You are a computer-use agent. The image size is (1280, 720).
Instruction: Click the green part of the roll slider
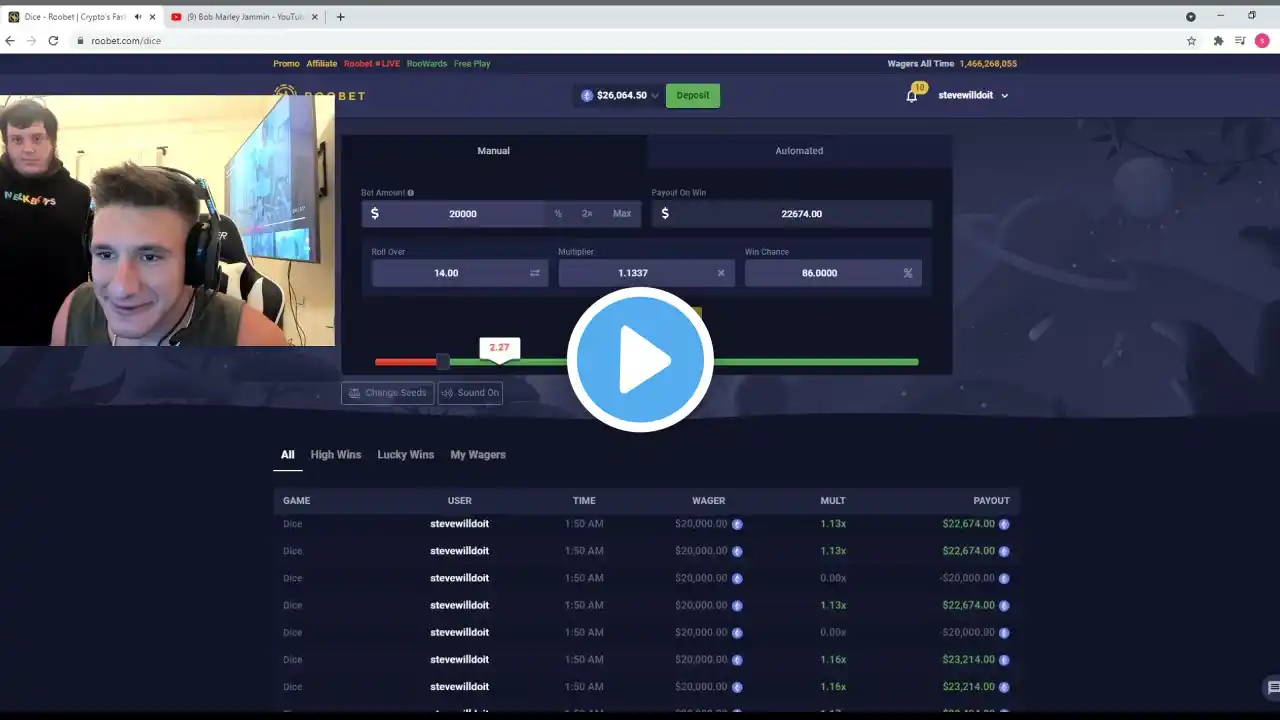tap(683, 362)
